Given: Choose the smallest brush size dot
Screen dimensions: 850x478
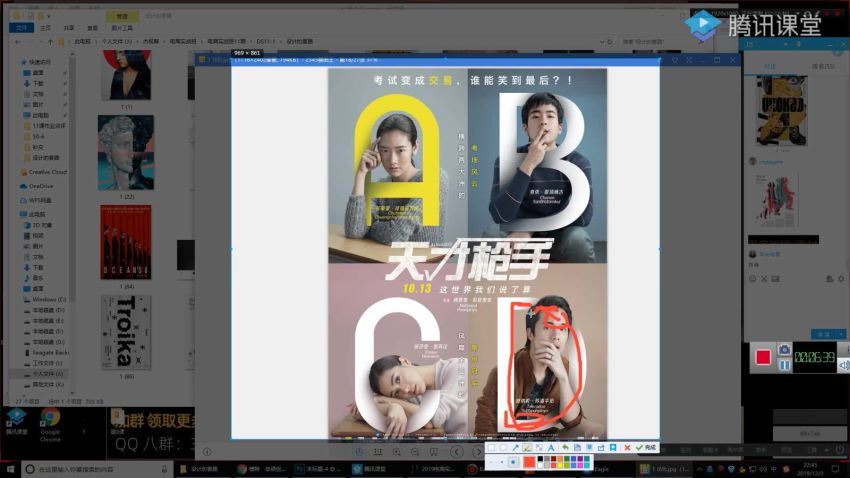Looking at the screenshot, I should 491,462.
